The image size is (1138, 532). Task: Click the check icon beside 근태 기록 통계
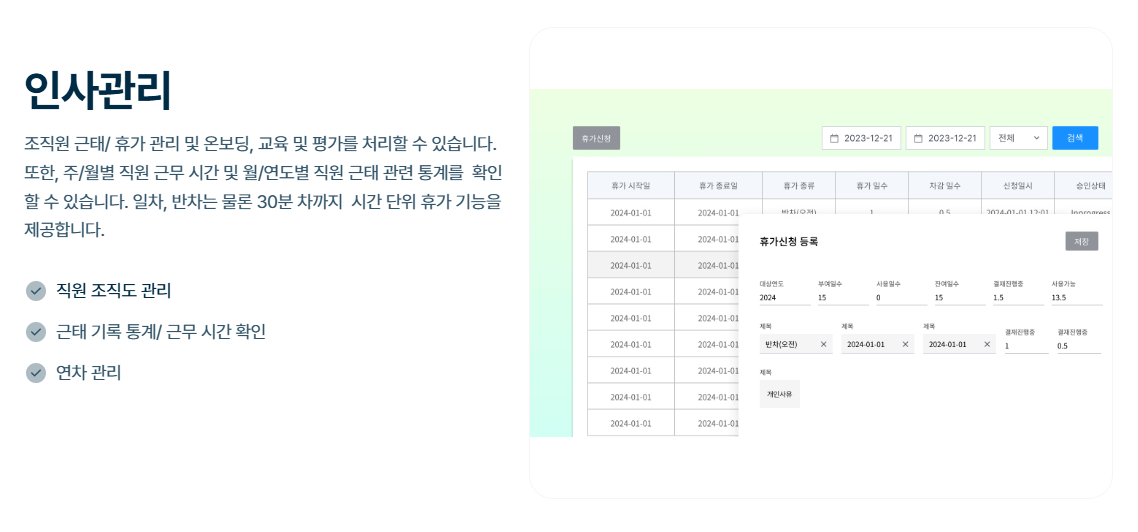click(36, 332)
